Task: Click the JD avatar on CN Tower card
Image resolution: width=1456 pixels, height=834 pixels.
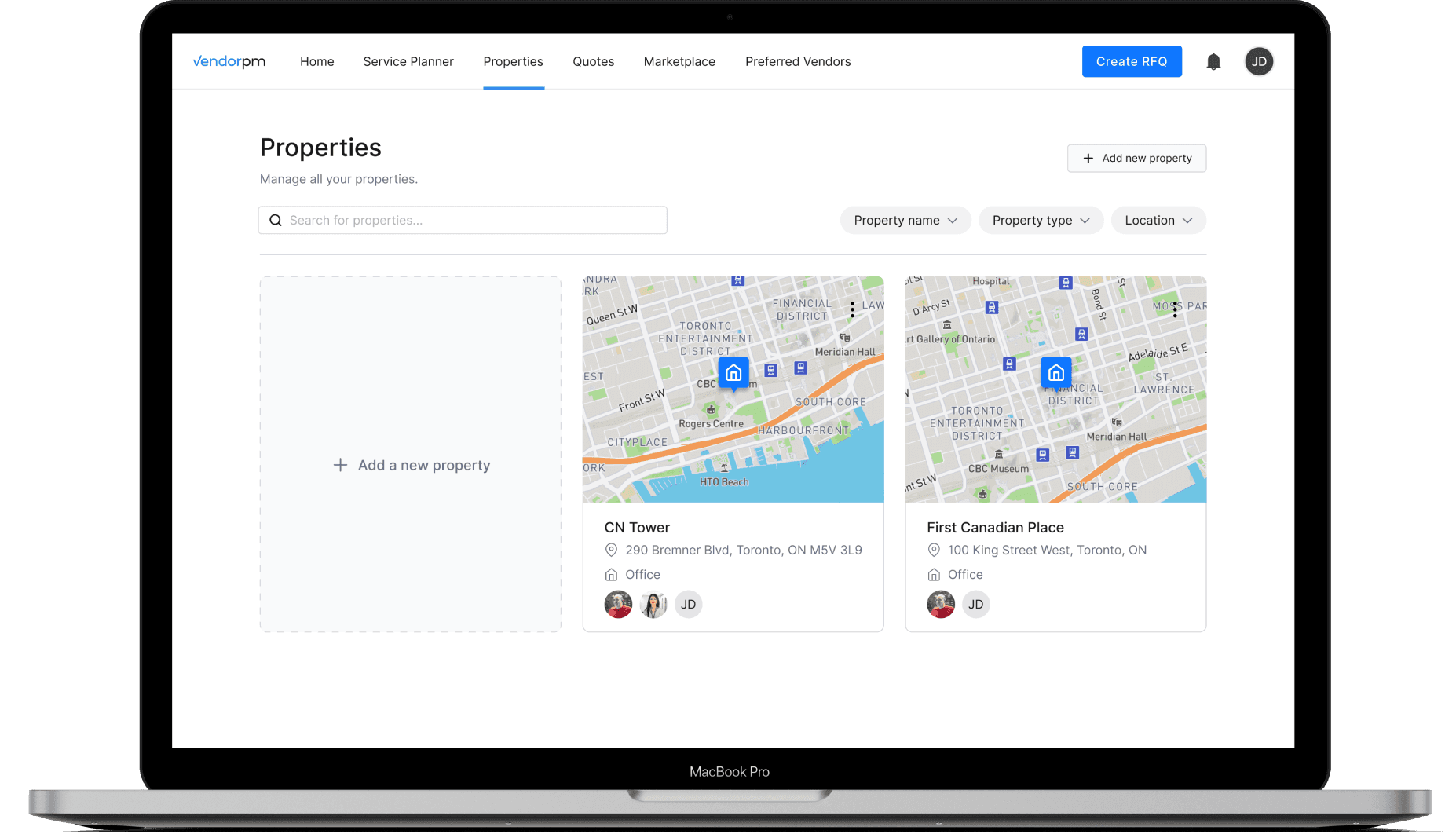Action: [688, 605]
